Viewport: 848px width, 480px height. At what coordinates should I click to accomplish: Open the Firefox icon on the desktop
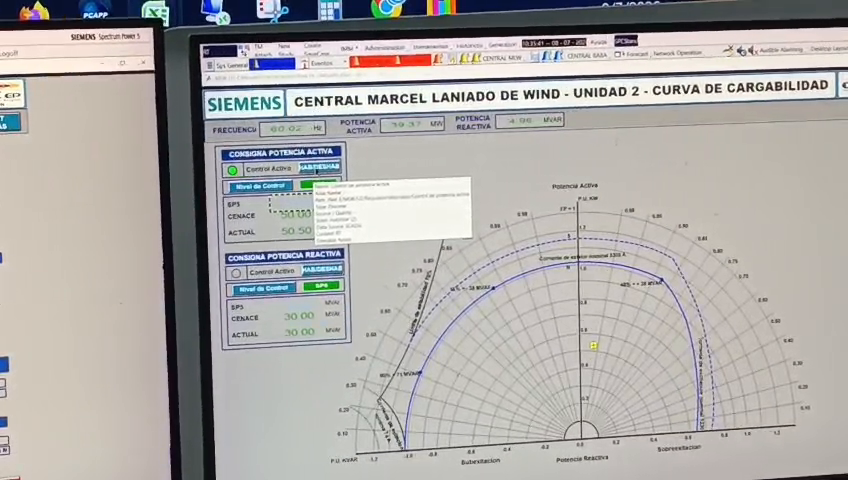(x=34, y=10)
